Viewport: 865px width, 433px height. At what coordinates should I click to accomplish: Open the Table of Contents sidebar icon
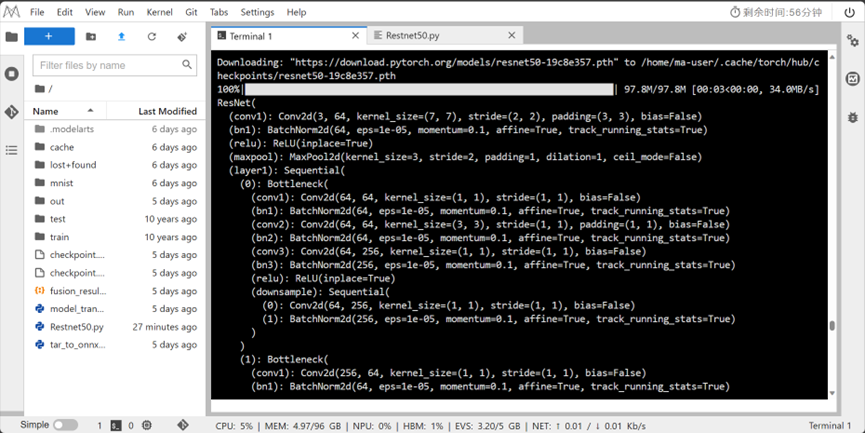(x=12, y=150)
